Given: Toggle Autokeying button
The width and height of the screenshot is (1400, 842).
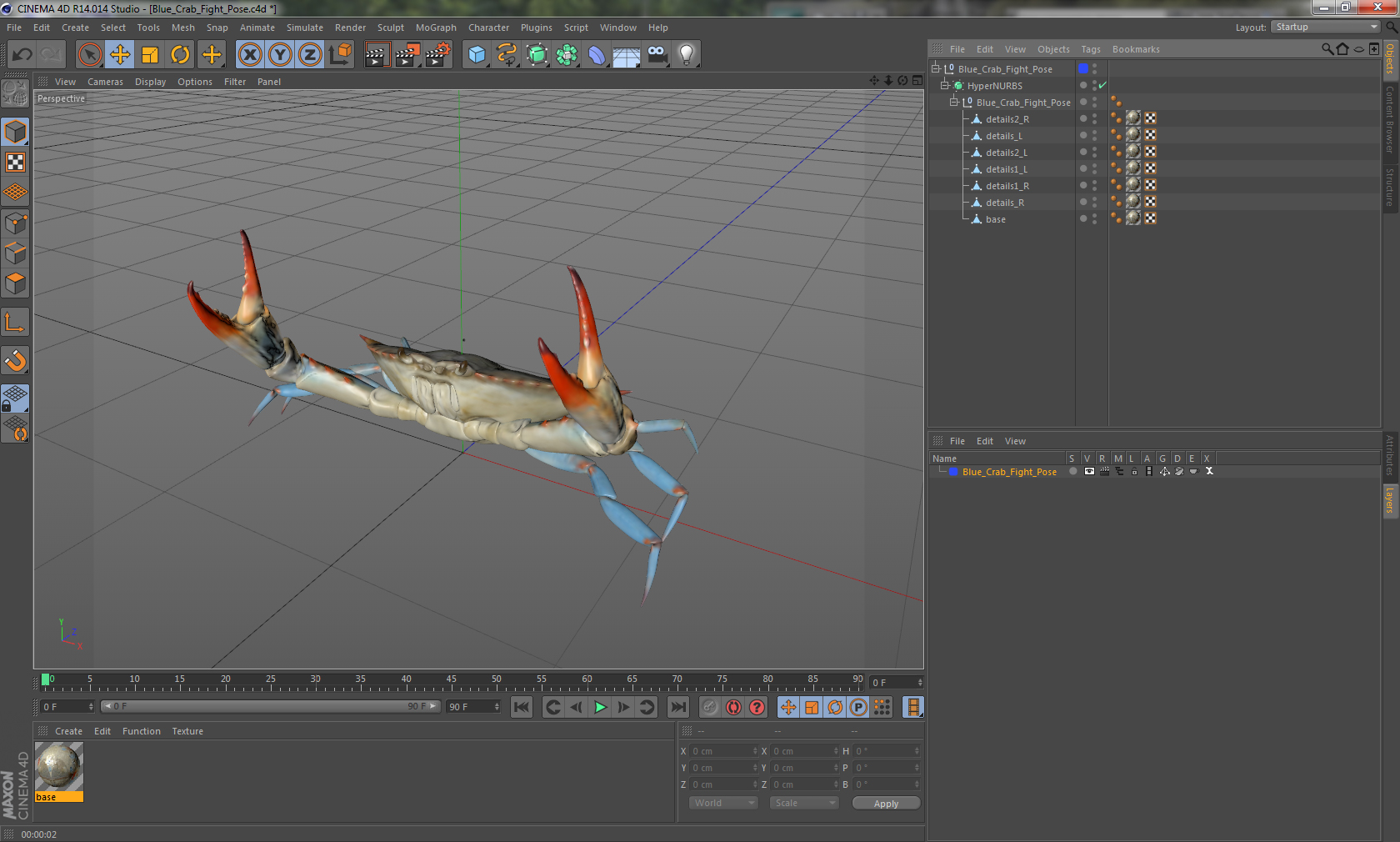Looking at the screenshot, I should (x=733, y=707).
